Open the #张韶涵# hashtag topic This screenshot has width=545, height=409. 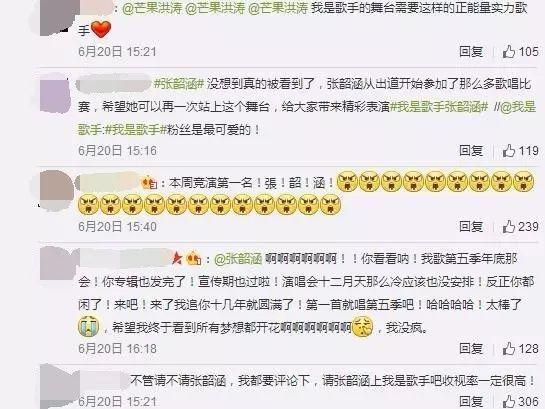[x=179, y=84]
